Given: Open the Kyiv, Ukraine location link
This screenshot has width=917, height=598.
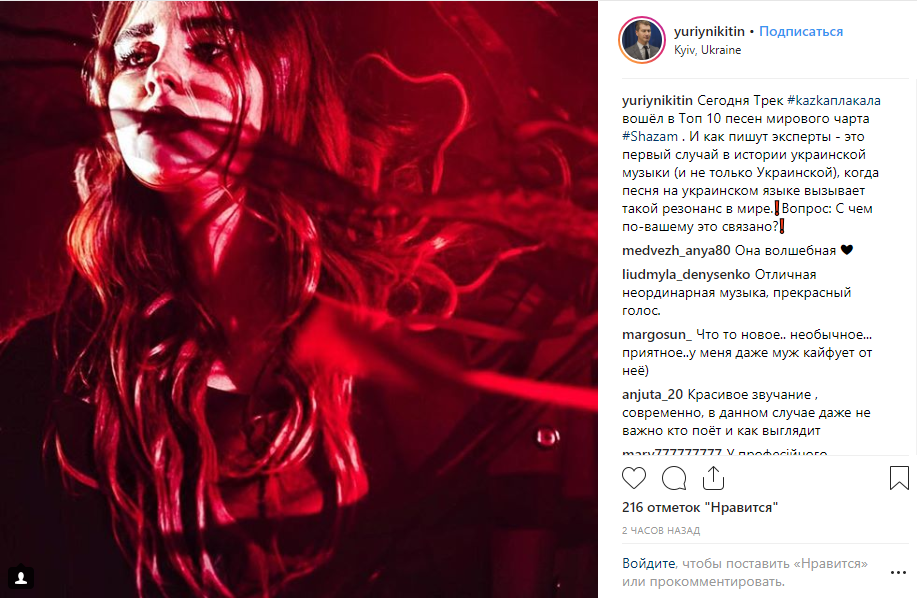Looking at the screenshot, I should [x=707, y=50].
